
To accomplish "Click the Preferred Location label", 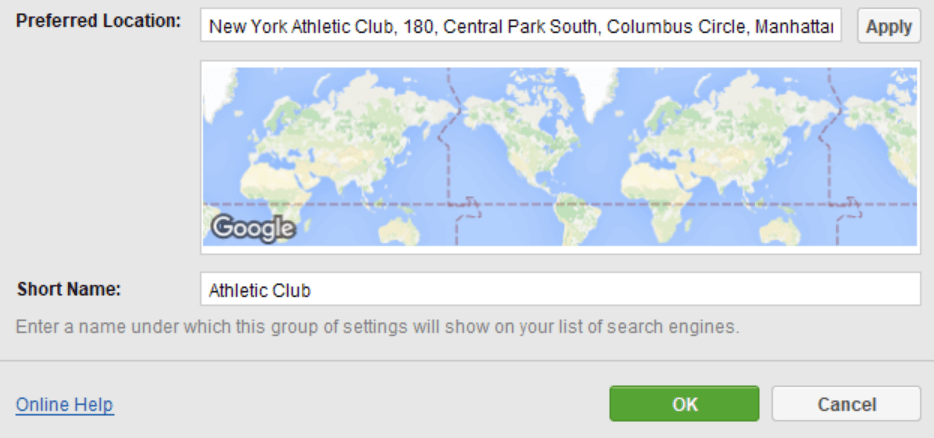I will tap(98, 21).
